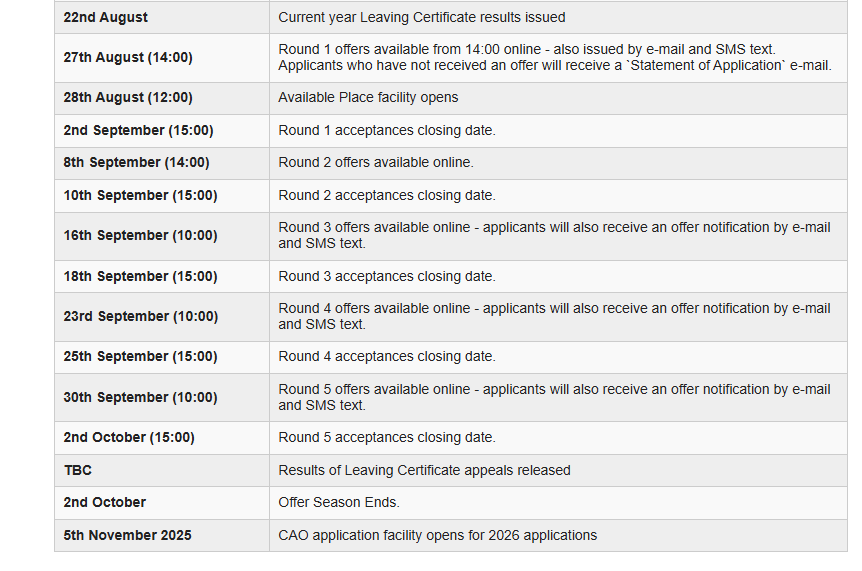The image size is (862, 571).
Task: Click "Round 1 acceptances closing date" text
Action: click(386, 130)
